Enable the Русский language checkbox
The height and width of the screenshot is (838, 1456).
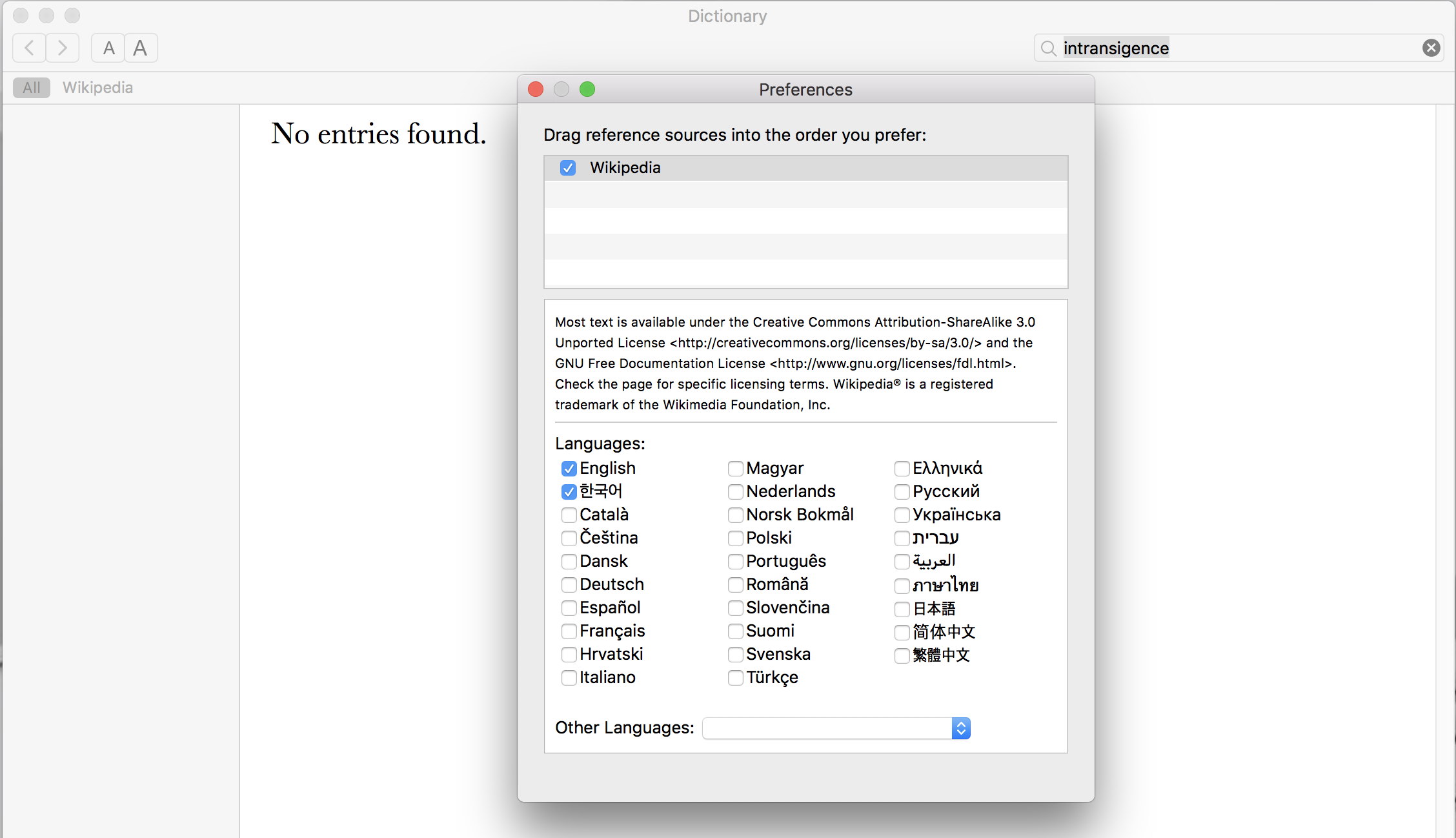(x=902, y=491)
